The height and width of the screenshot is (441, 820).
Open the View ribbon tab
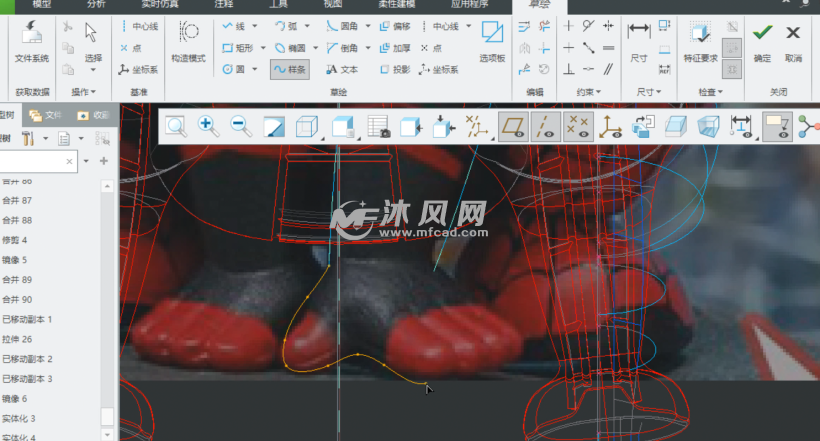(333, 4)
